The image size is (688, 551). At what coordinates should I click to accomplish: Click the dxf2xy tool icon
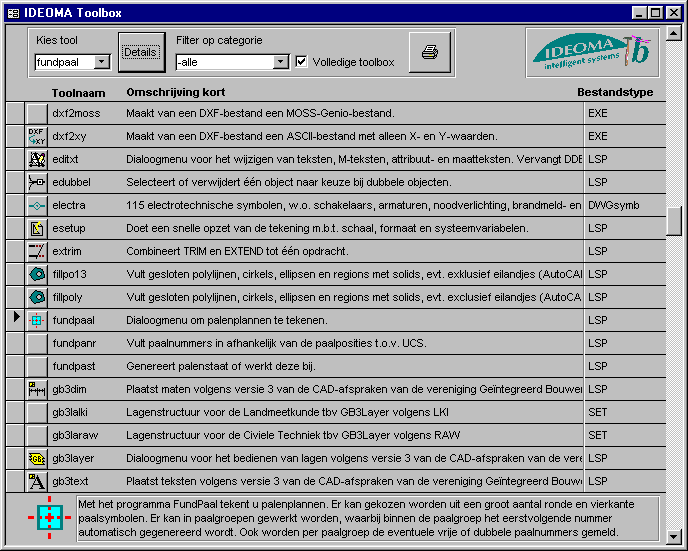pos(37,136)
